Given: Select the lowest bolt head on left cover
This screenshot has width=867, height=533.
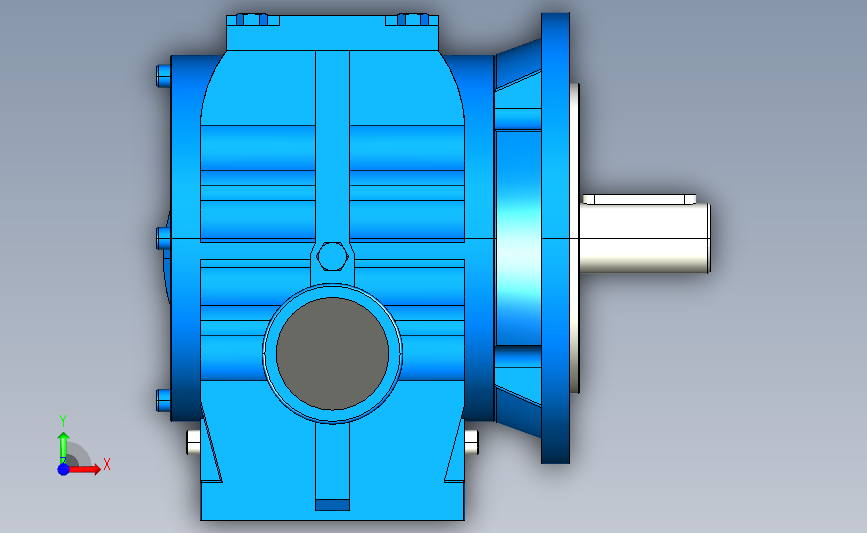Looking at the screenshot, I should [164, 400].
